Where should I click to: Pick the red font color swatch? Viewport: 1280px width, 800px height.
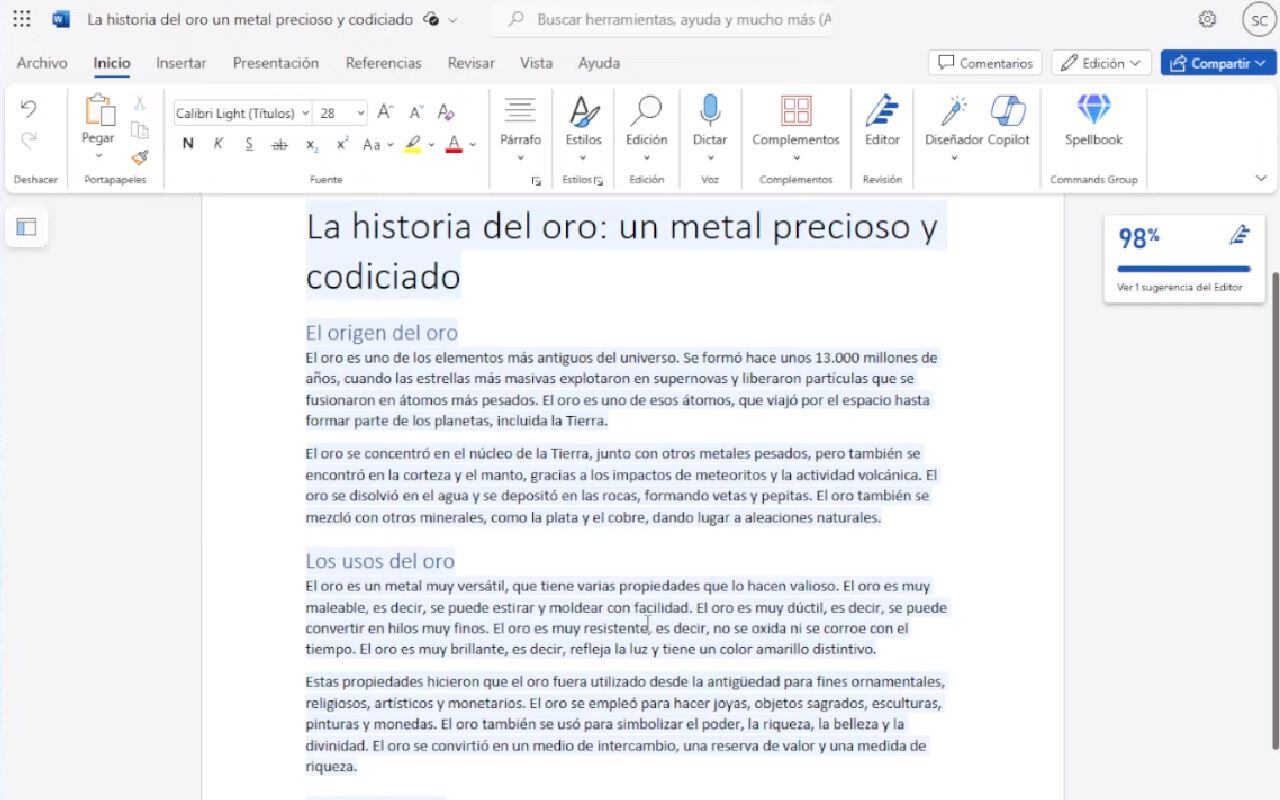(453, 146)
